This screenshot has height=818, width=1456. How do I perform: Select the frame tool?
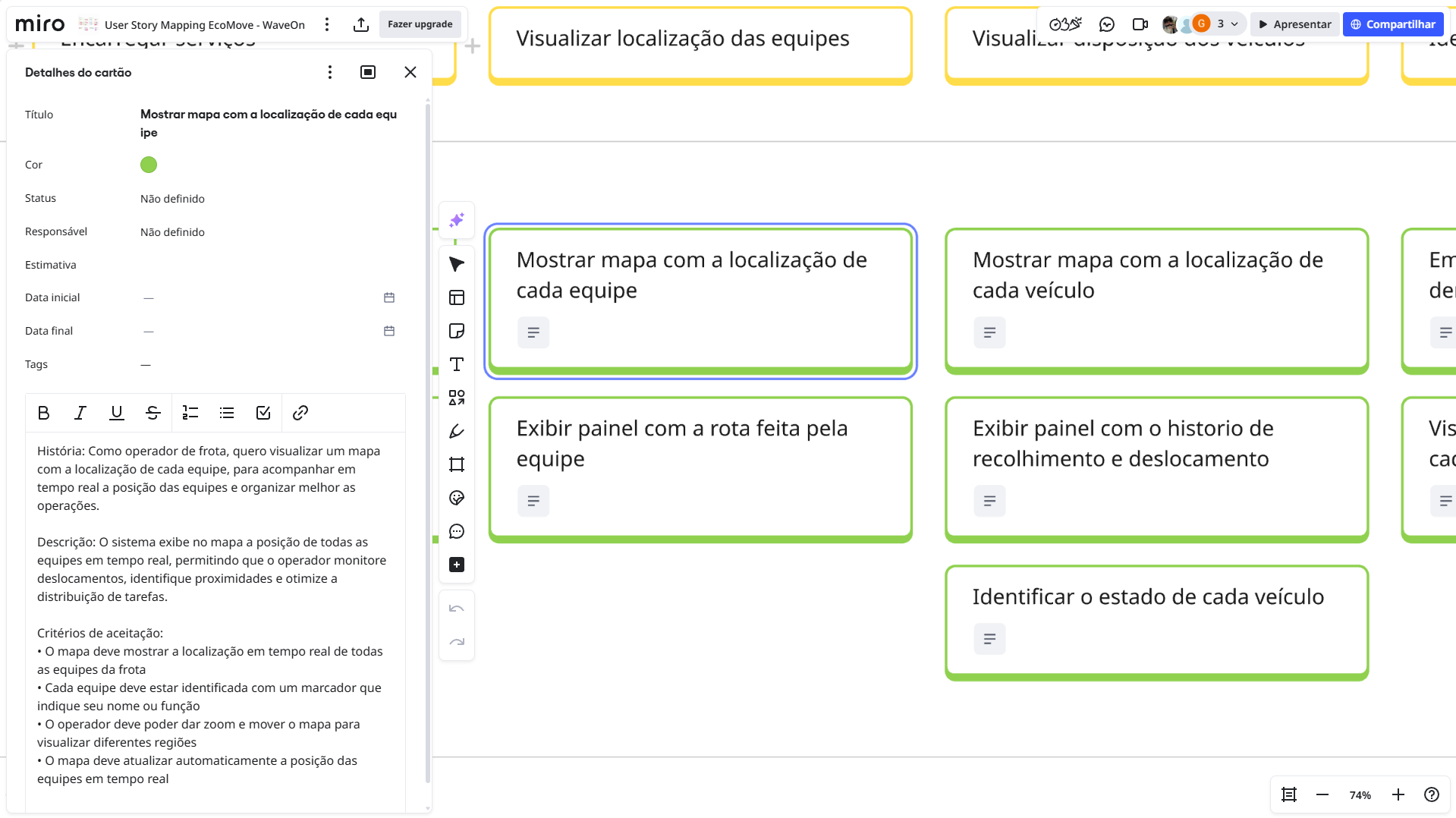[457, 464]
